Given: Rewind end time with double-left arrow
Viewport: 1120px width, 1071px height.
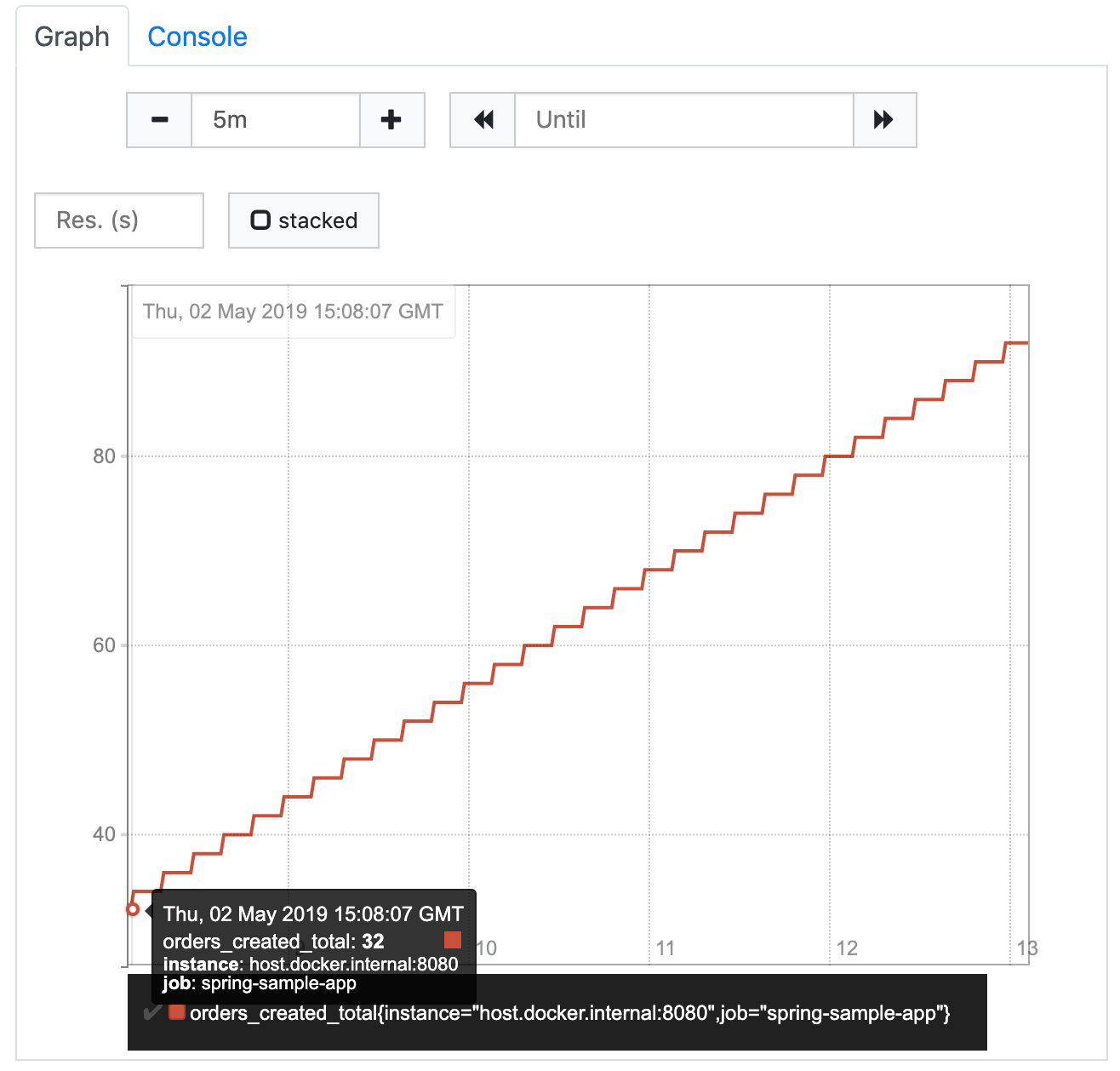Looking at the screenshot, I should tap(483, 120).
